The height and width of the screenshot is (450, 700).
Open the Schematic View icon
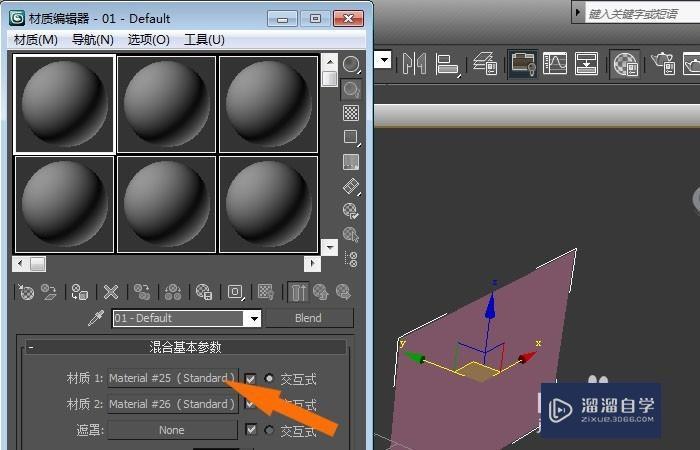coord(586,63)
